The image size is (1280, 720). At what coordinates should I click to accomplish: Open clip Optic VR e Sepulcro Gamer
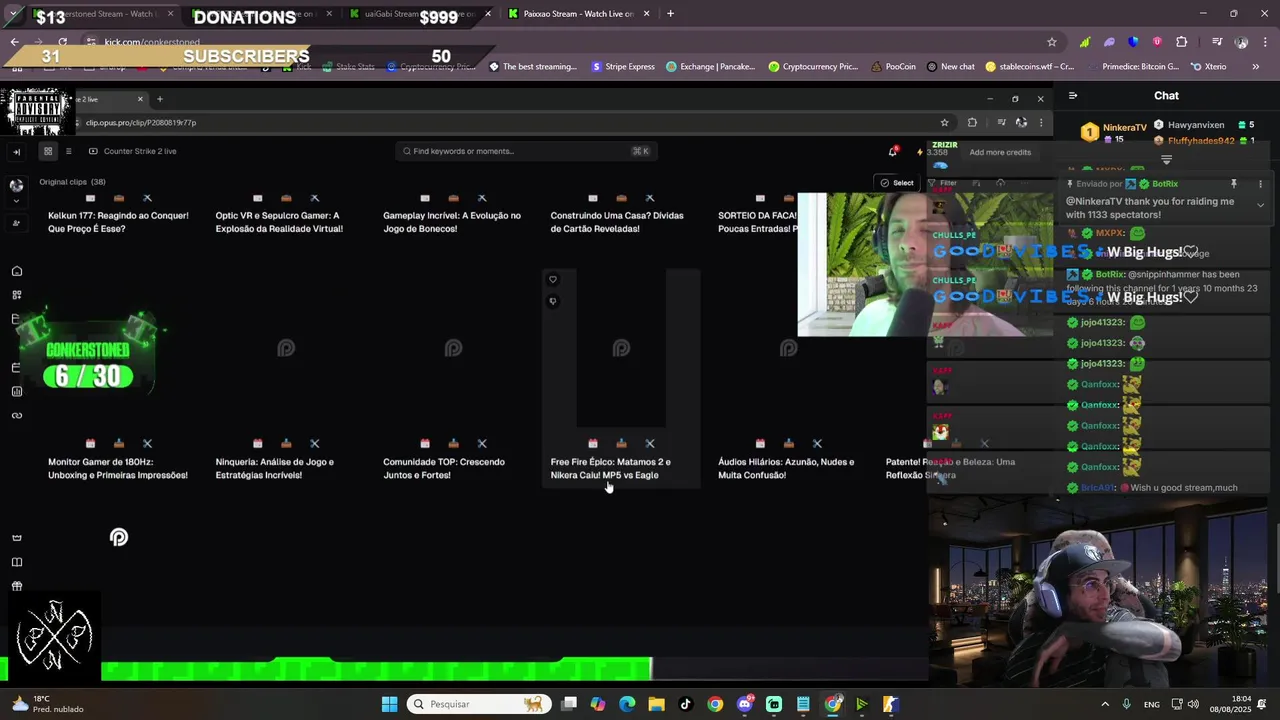click(279, 222)
